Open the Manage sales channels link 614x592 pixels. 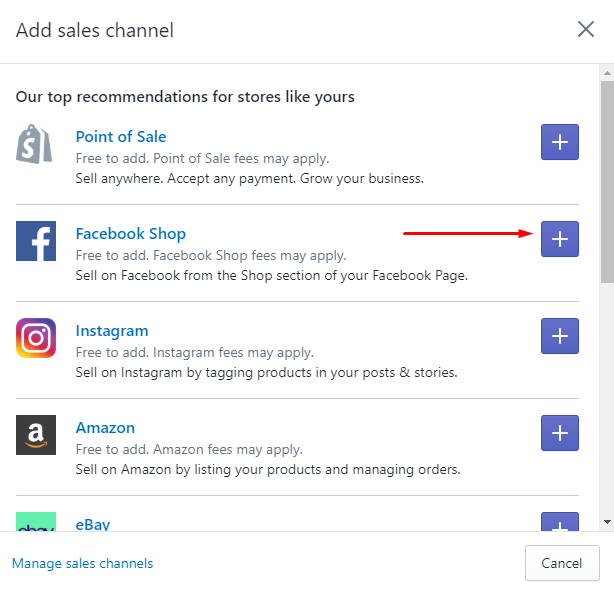pyautogui.click(x=82, y=563)
